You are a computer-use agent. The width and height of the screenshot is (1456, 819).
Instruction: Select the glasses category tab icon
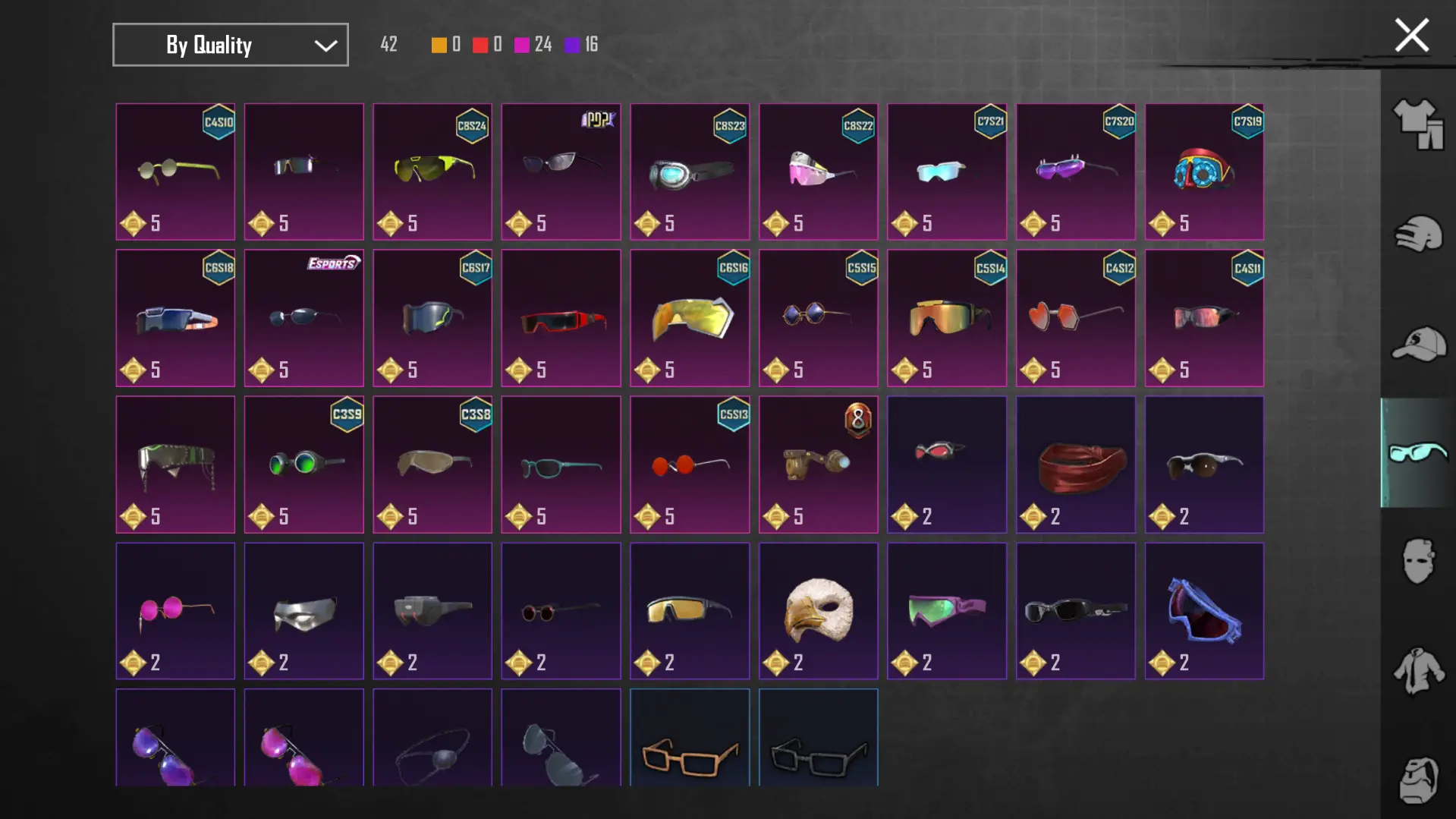pos(1417,452)
